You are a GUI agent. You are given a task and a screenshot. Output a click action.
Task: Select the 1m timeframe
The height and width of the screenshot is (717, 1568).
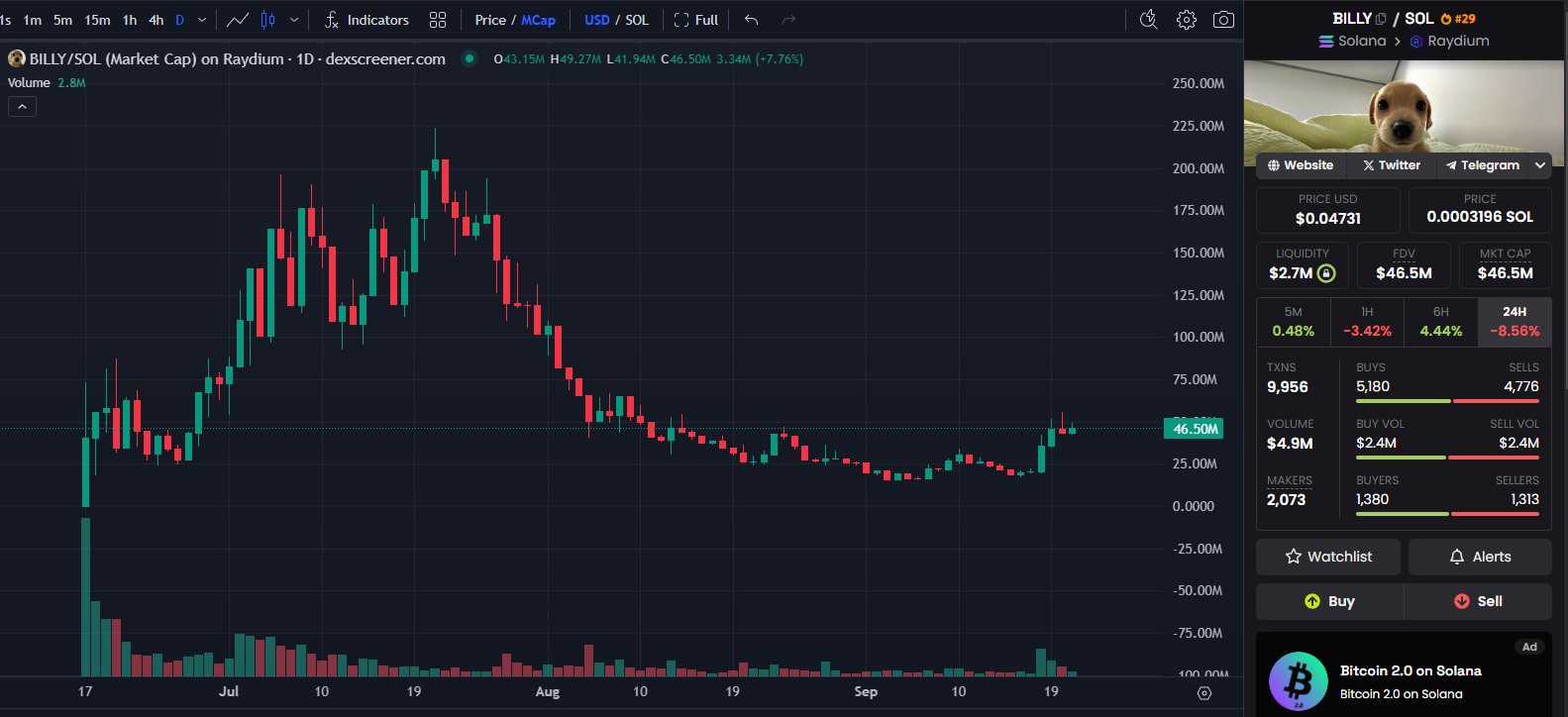click(33, 20)
